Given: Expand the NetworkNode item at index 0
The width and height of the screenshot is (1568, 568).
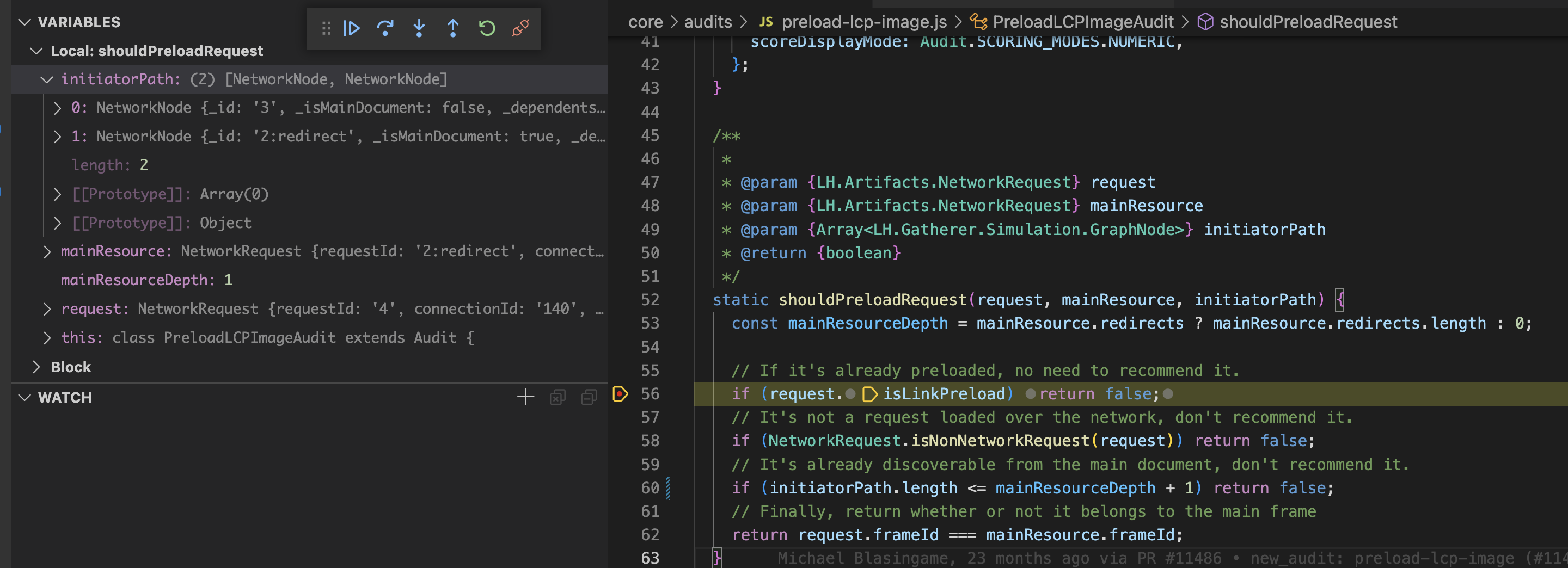Looking at the screenshot, I should pyautogui.click(x=57, y=107).
